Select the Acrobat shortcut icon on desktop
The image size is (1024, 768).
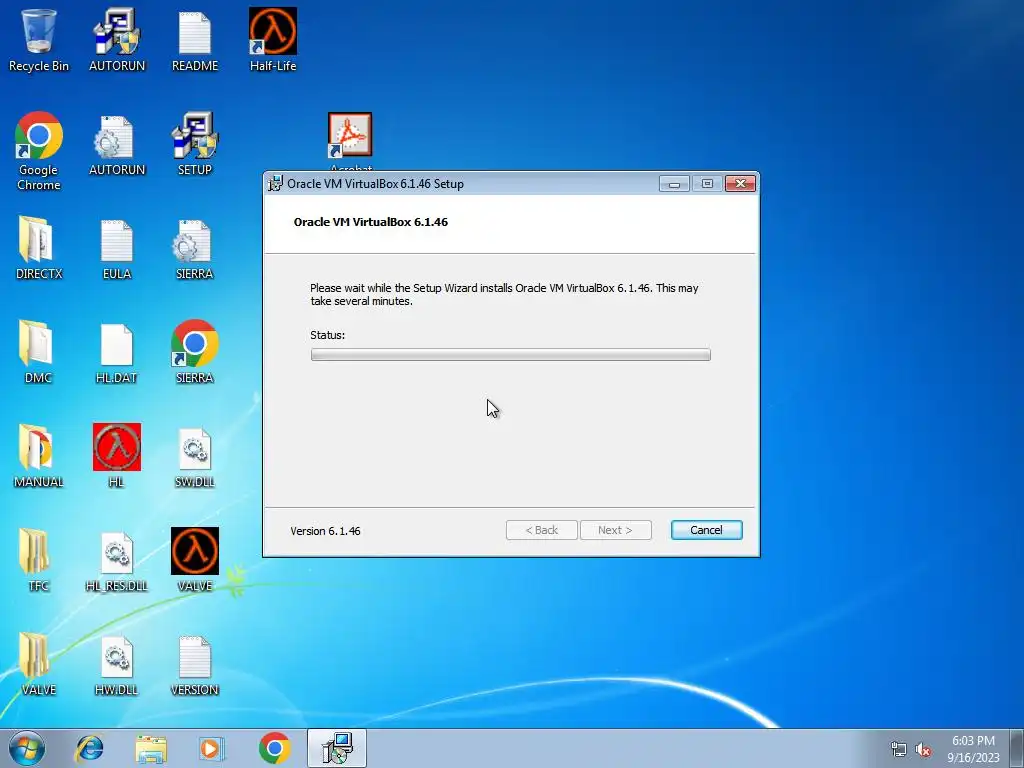350,136
